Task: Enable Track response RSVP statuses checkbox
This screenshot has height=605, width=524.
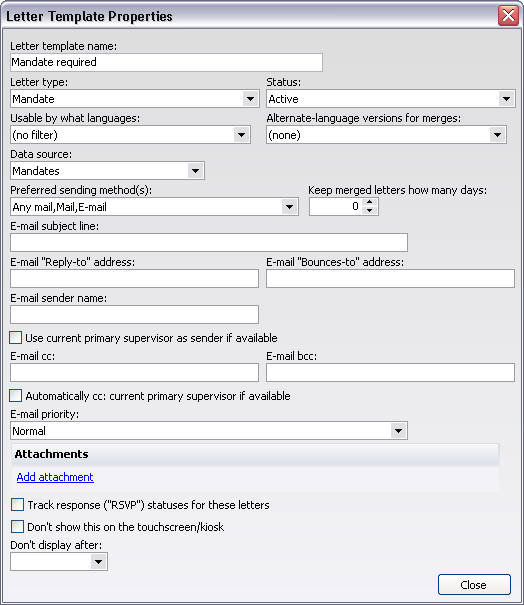Action: click(x=17, y=504)
